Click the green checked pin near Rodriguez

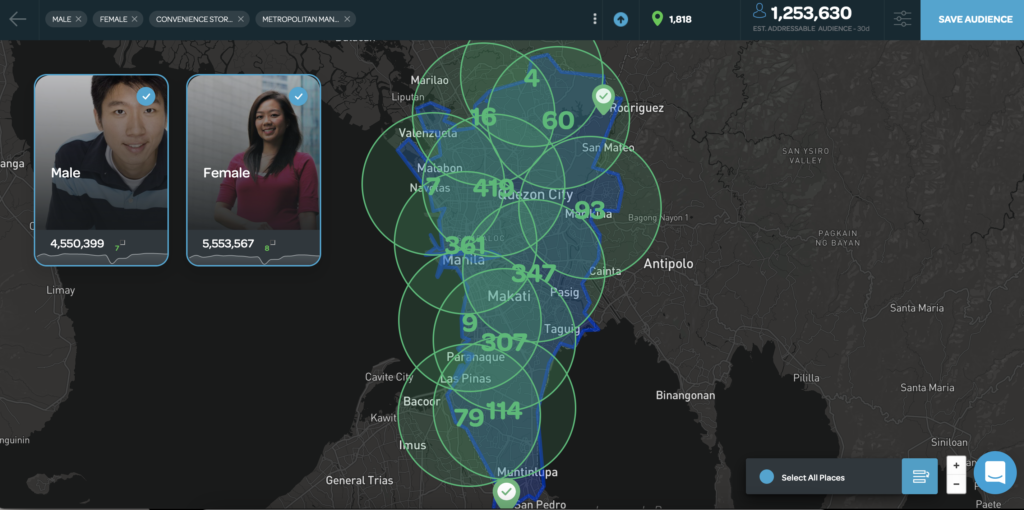(603, 99)
